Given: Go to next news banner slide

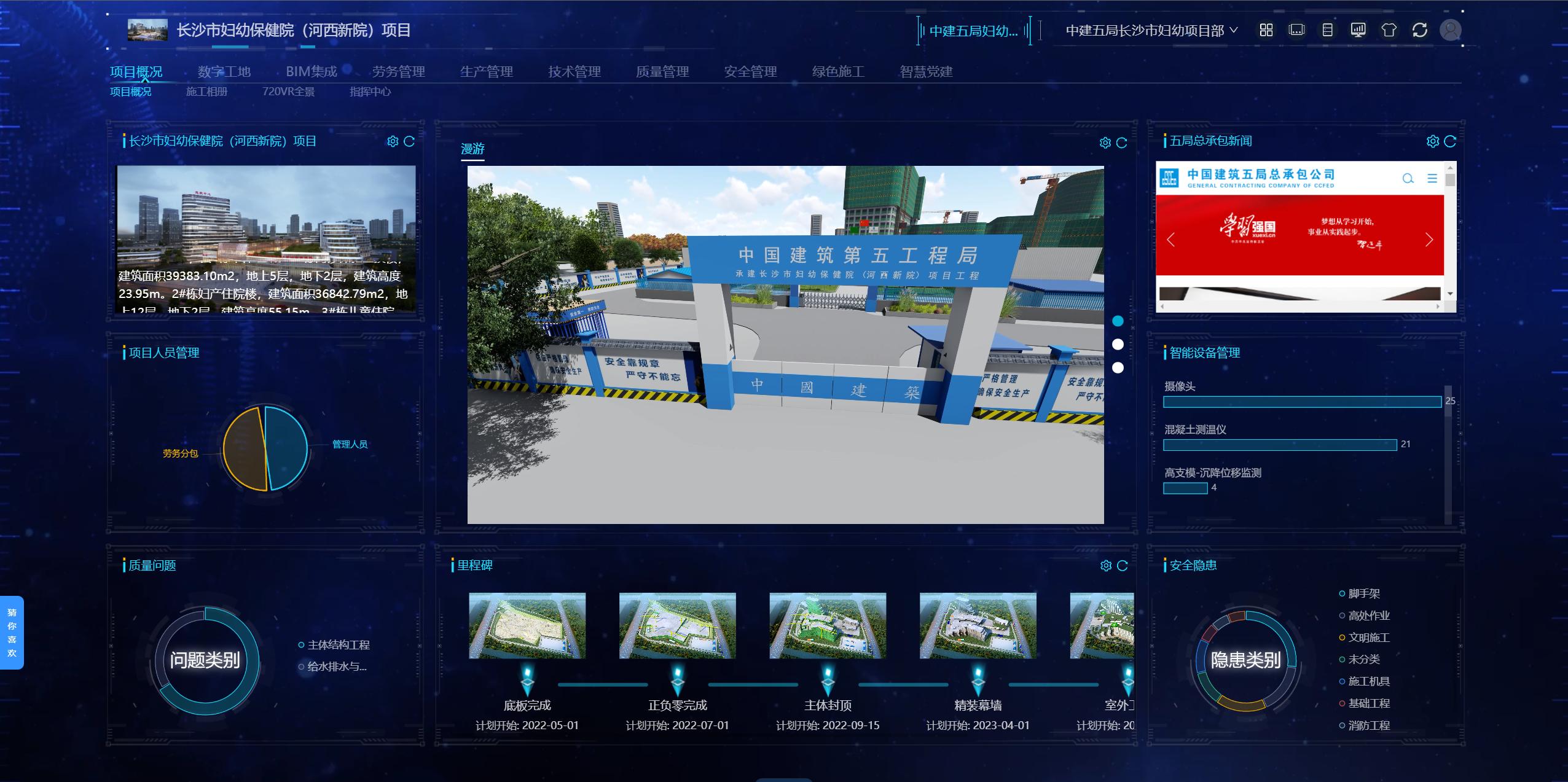Looking at the screenshot, I should 1429,240.
